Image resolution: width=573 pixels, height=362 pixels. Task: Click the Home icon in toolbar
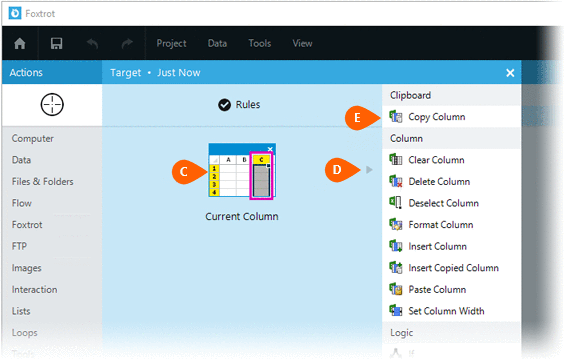(20, 43)
